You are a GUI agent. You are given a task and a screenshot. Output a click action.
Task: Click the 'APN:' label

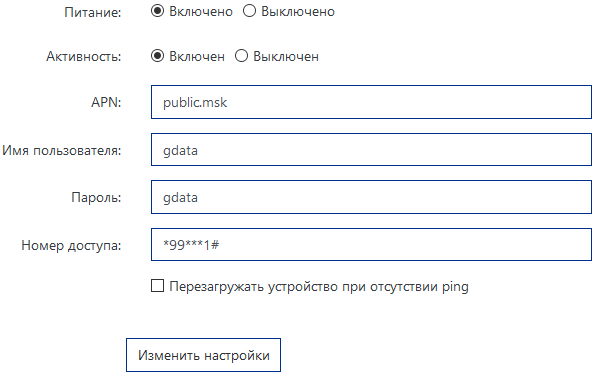106,102
